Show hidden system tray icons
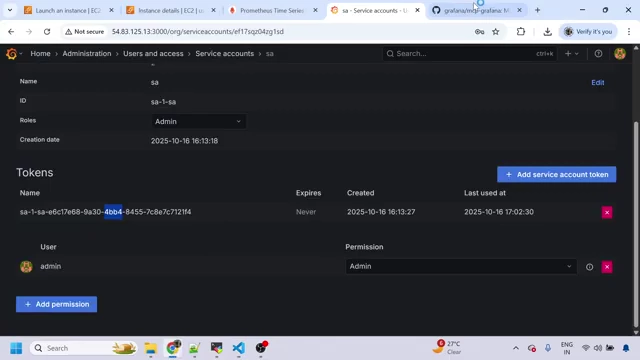Viewport: 640px width, 360px height. point(516,348)
